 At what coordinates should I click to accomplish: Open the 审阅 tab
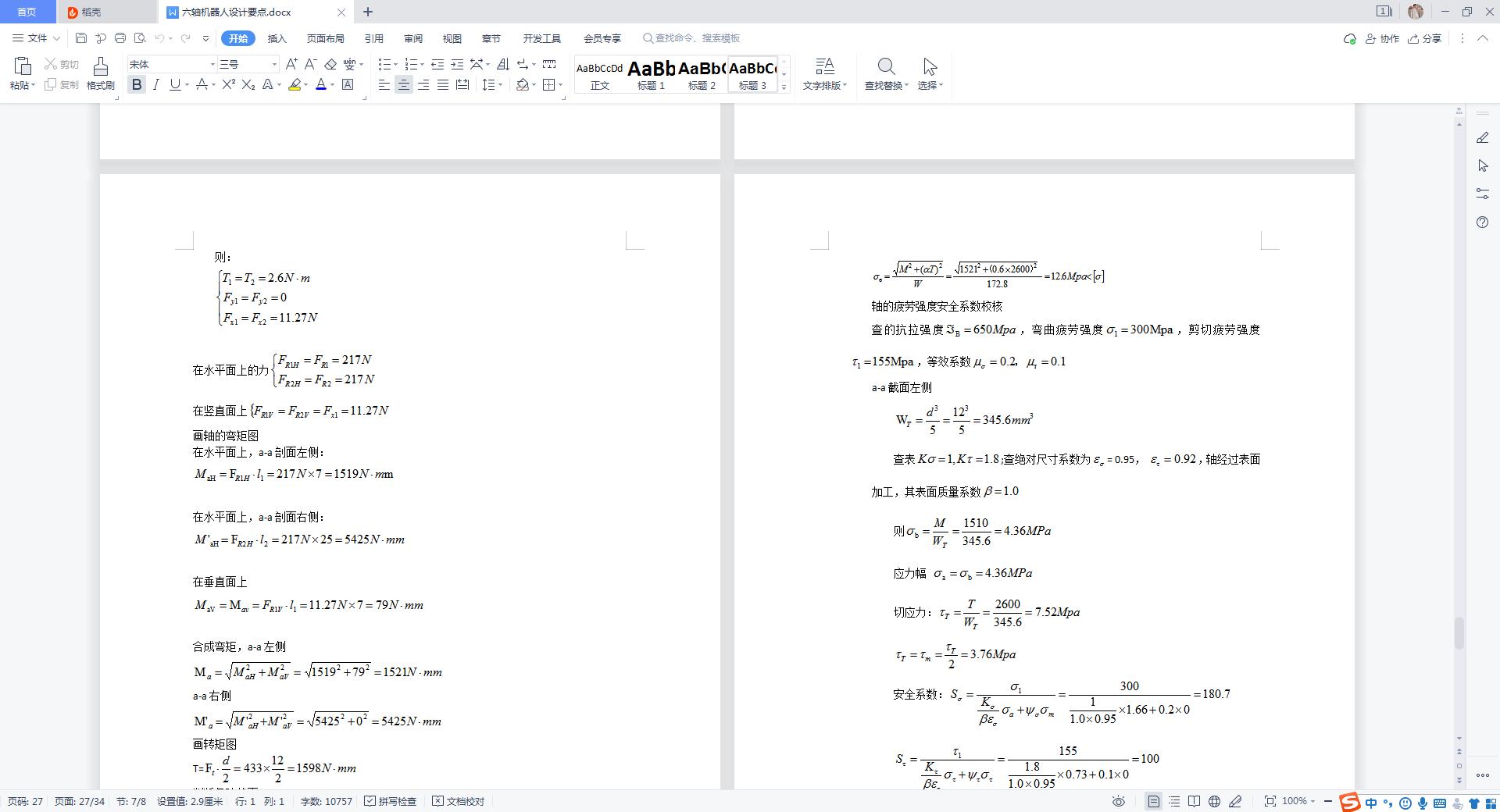click(x=413, y=38)
